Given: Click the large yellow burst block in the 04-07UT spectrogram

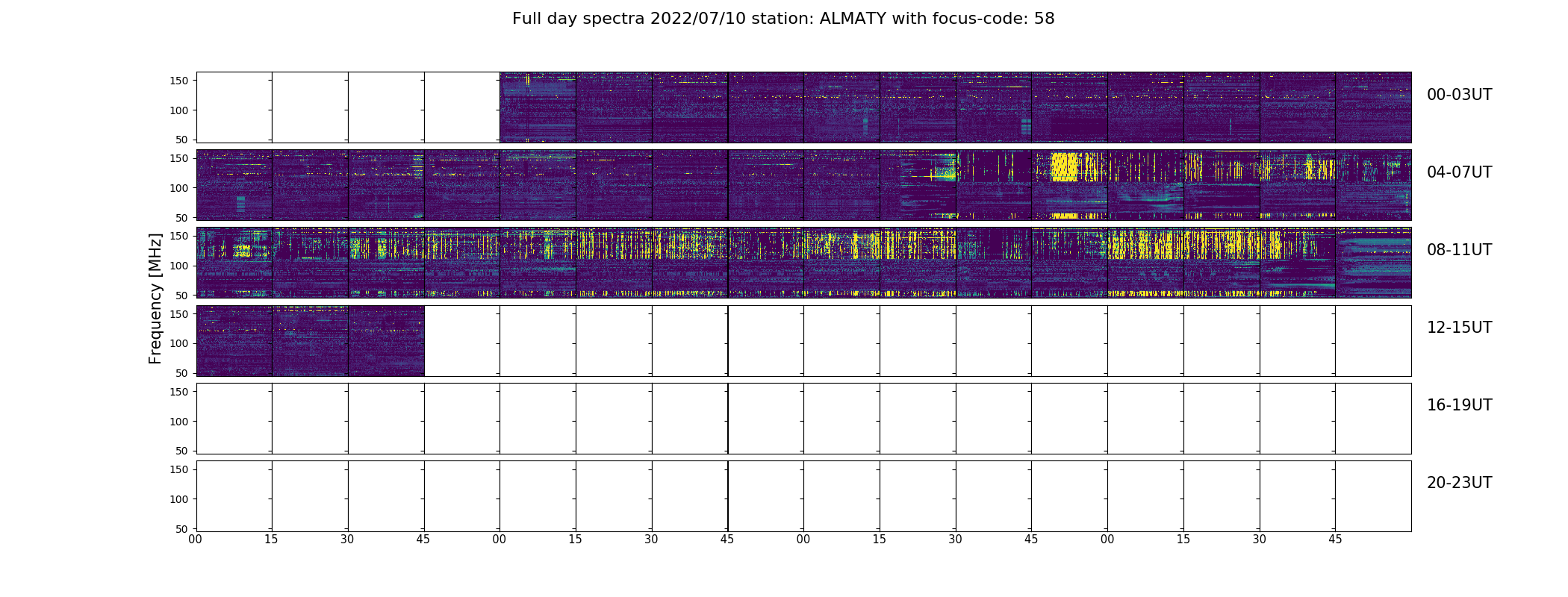Looking at the screenshot, I should click(1064, 167).
